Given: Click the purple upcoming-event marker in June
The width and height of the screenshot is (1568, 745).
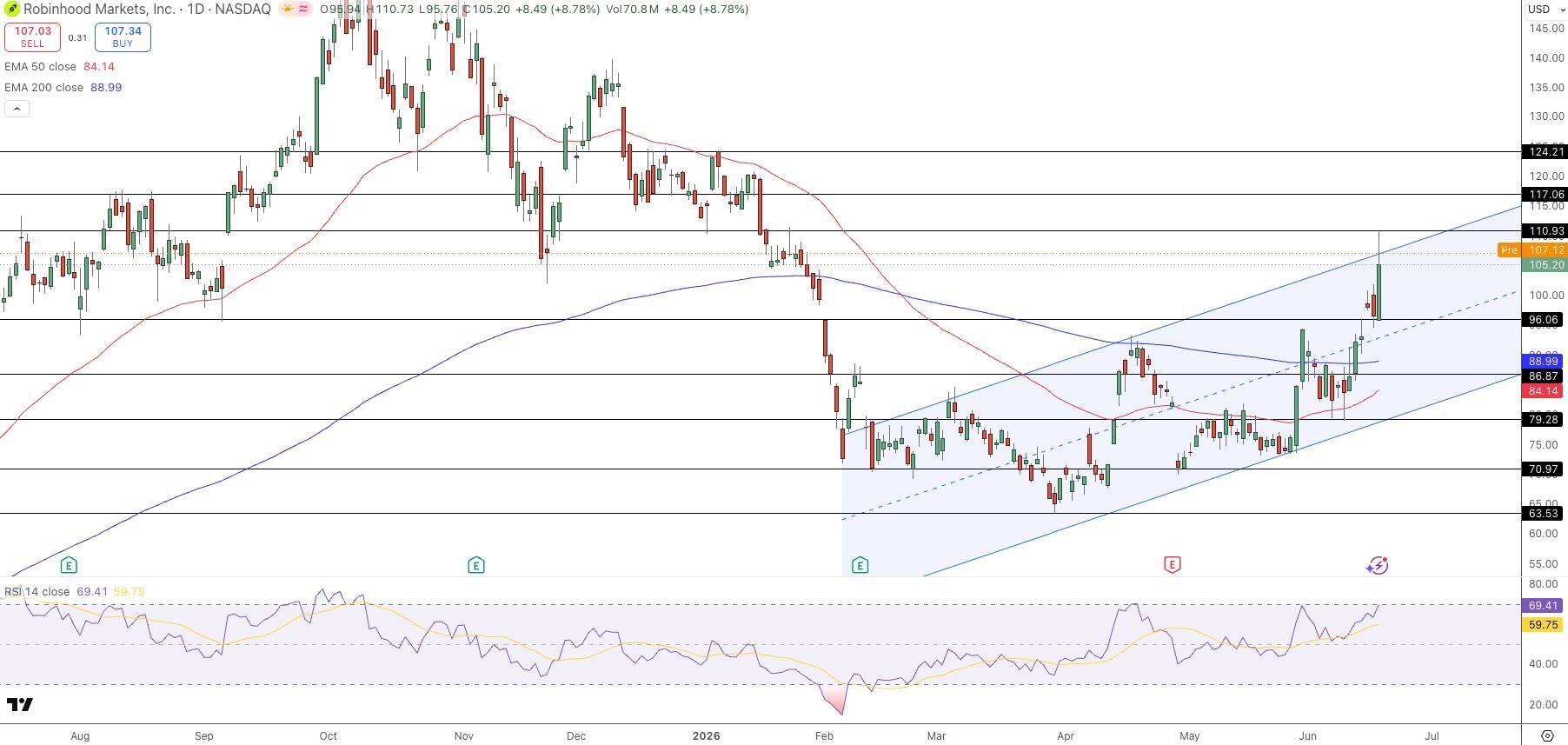Looking at the screenshot, I should click(x=1377, y=566).
